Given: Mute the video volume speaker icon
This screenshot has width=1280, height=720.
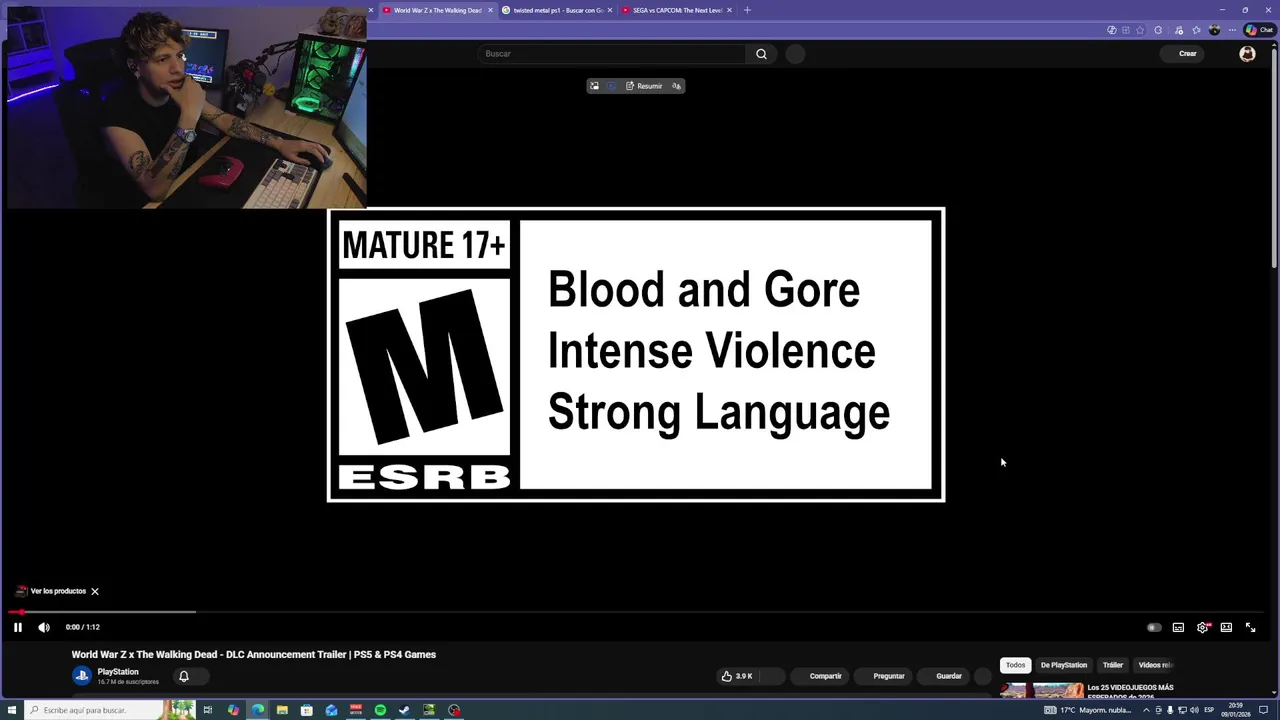Looking at the screenshot, I should point(44,627).
